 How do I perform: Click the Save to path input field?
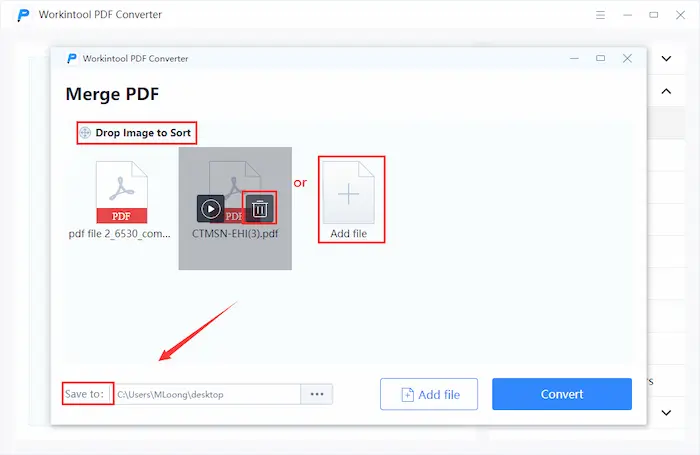point(206,394)
